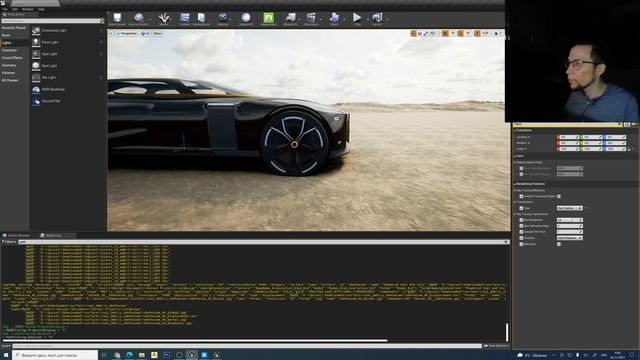Click the round white toolbar icon beside Settings
640x360 pixels.
click(246, 18)
